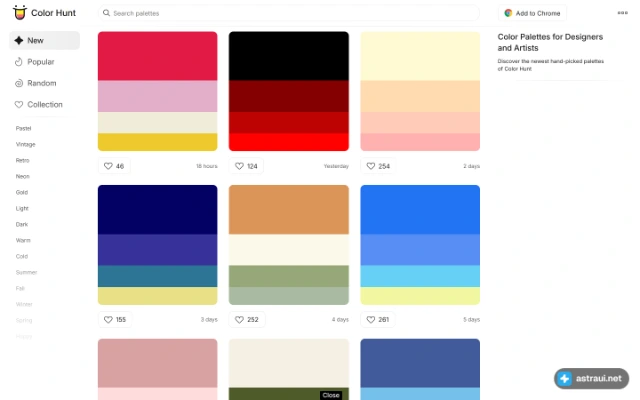Screen dimensions: 640x400
Task: Click the sparkle icon beside New
Action: [19, 40]
